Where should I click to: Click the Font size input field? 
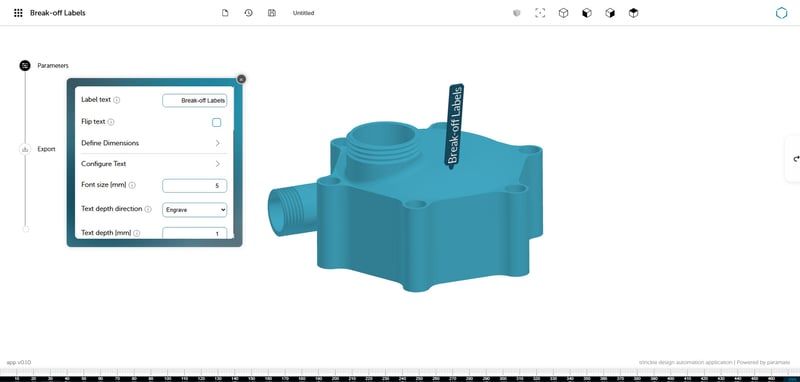(x=195, y=186)
